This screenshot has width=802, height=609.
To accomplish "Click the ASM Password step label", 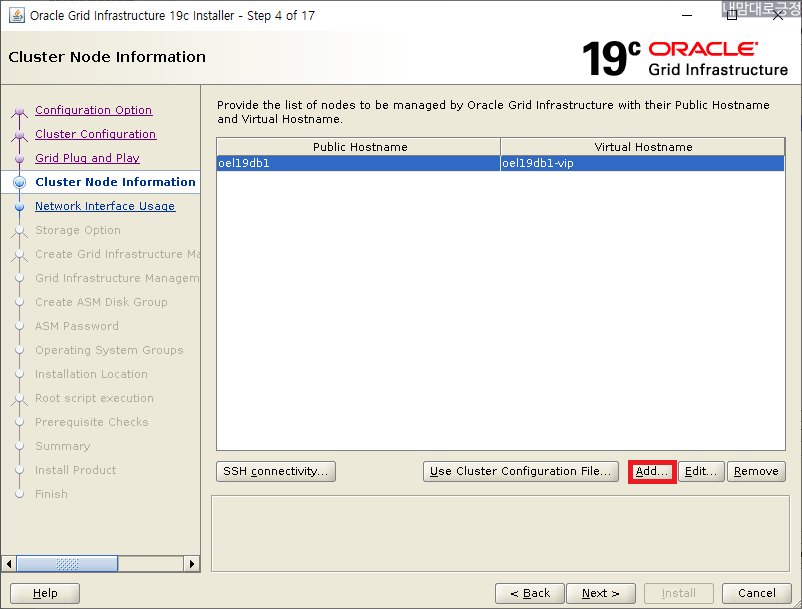I will (x=77, y=326).
